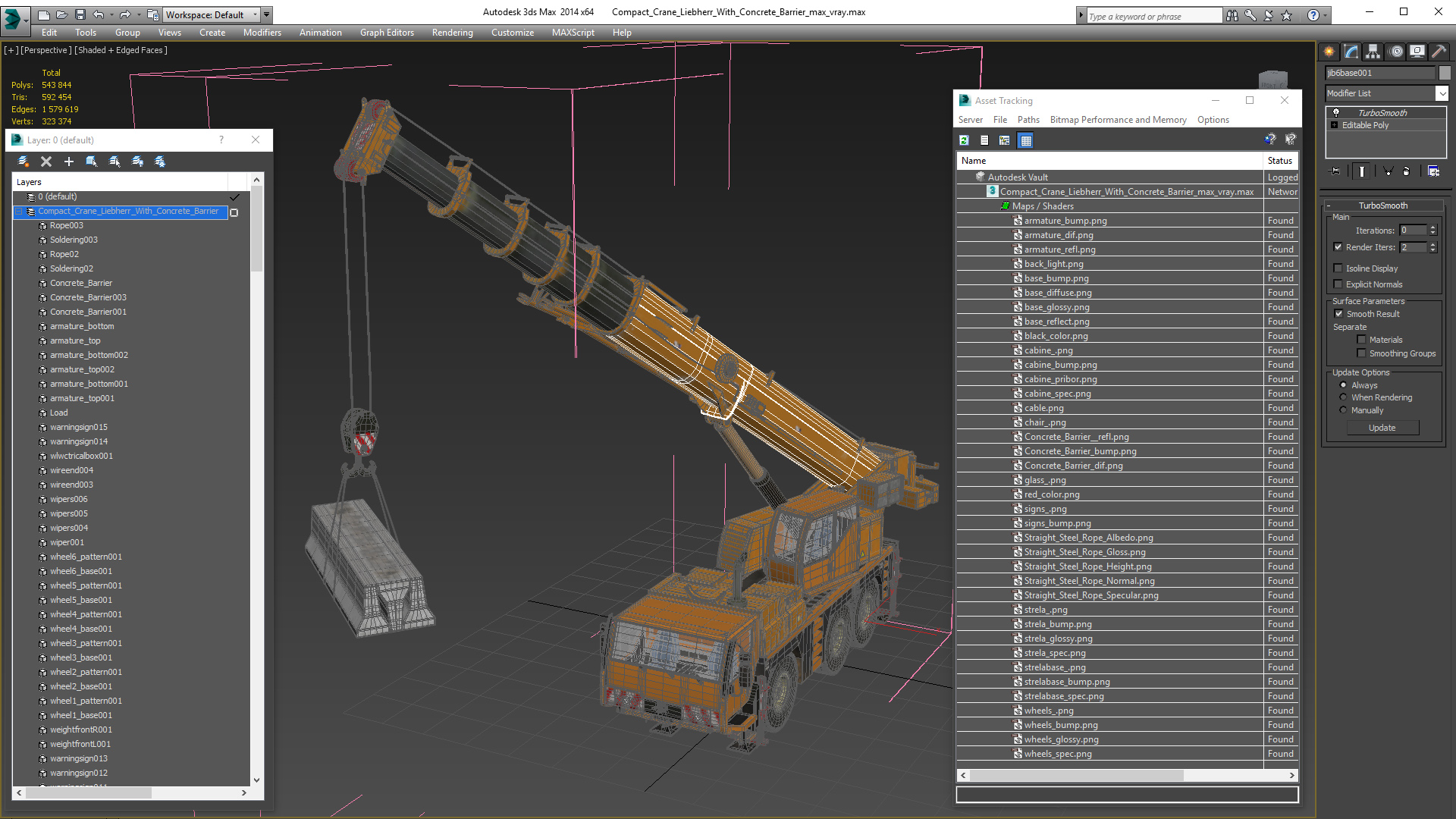The image size is (1456, 819).
Task: Click the Status Log list icon in Asset Tracking
Action: pyautogui.click(x=984, y=140)
